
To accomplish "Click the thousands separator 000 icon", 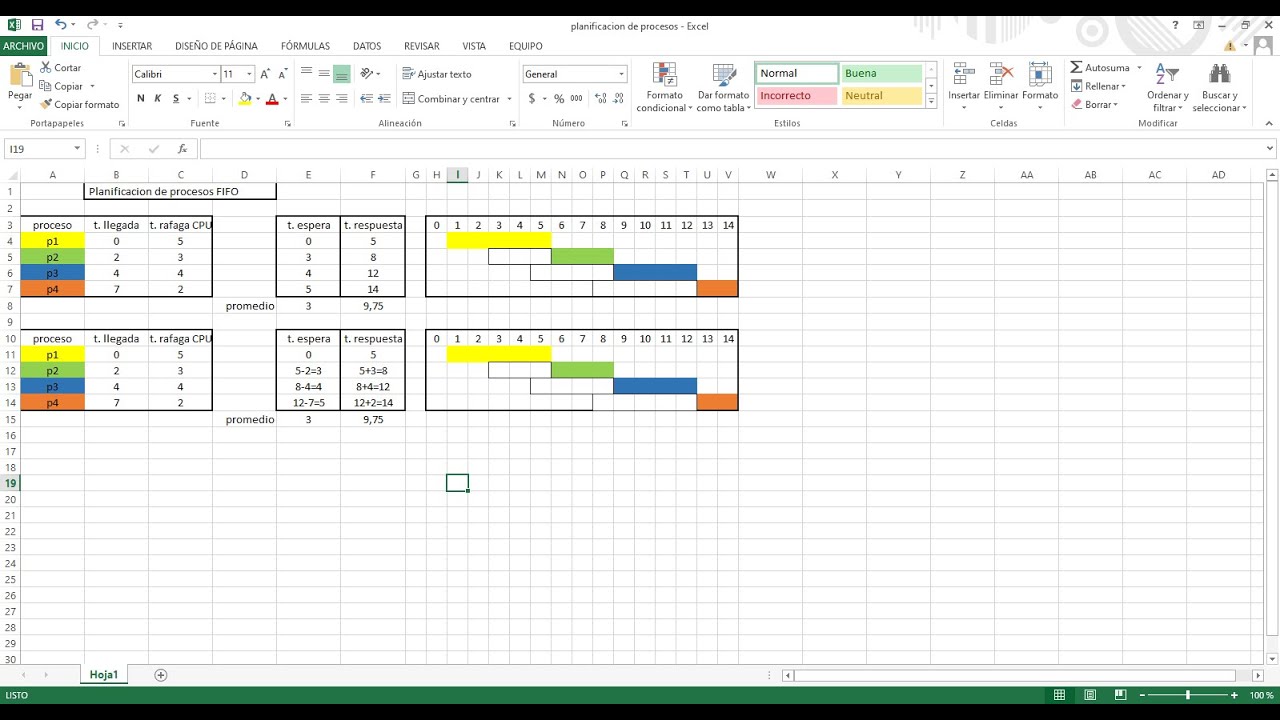I will pos(577,98).
